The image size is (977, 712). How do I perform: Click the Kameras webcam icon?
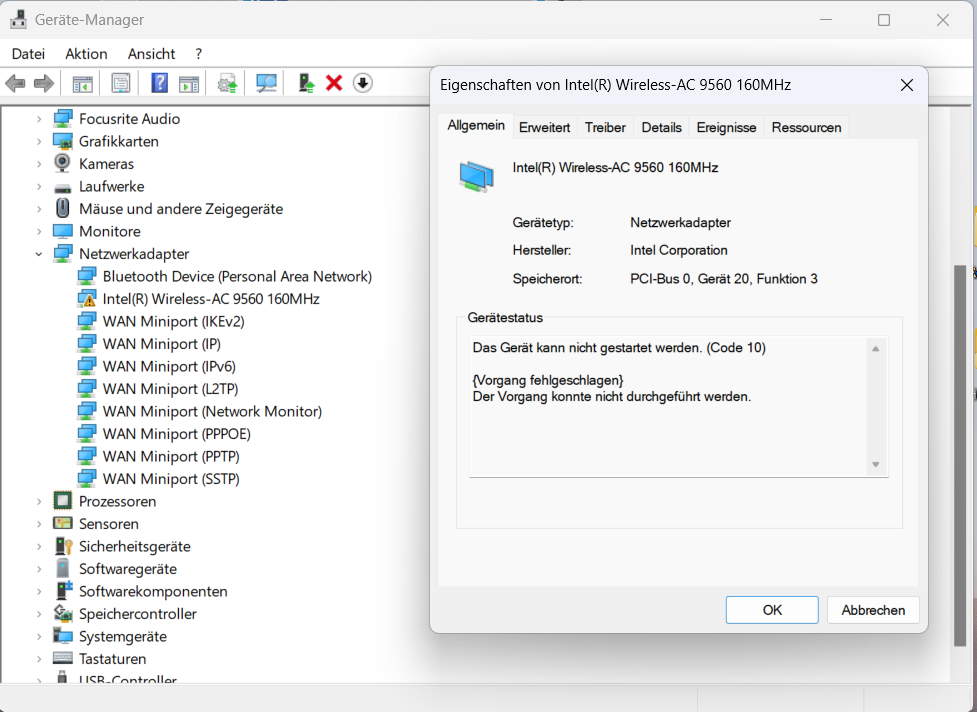[62, 163]
